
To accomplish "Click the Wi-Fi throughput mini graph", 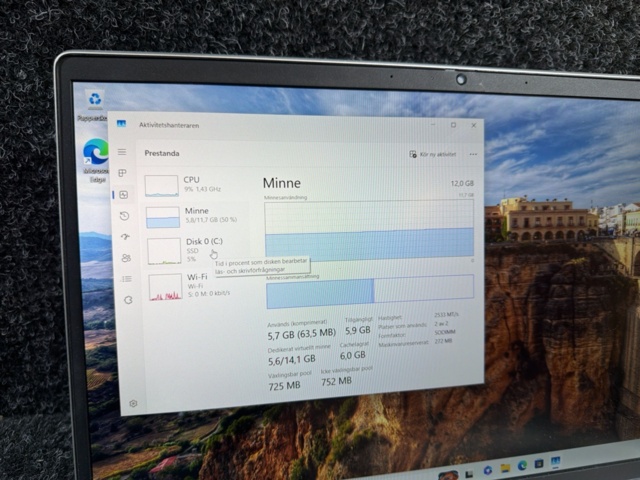I will pos(165,287).
